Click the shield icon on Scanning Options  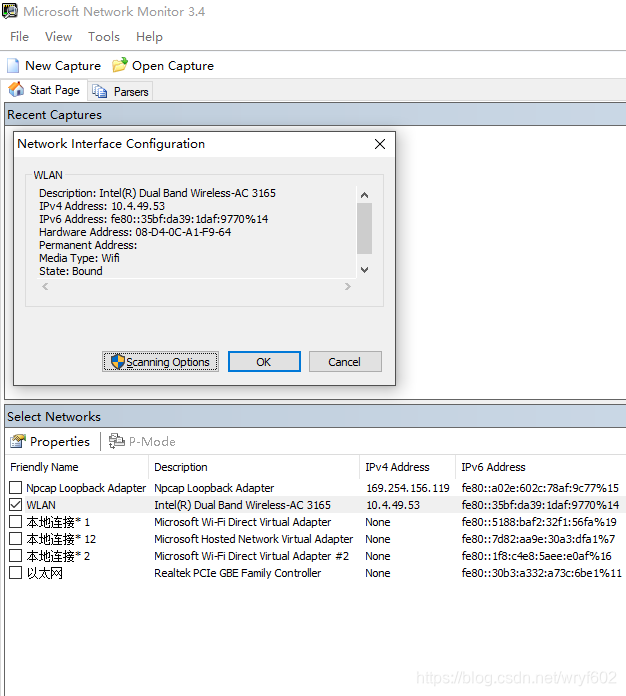point(118,361)
